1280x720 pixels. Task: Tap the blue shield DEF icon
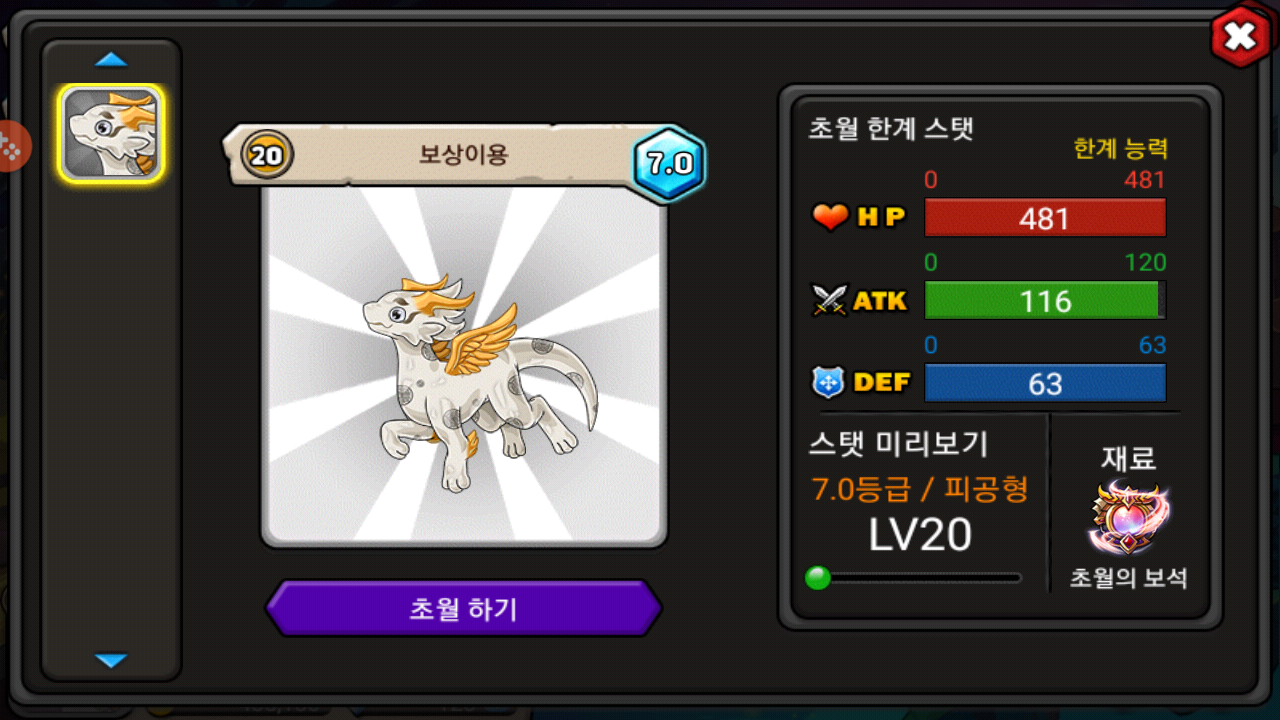click(x=829, y=383)
